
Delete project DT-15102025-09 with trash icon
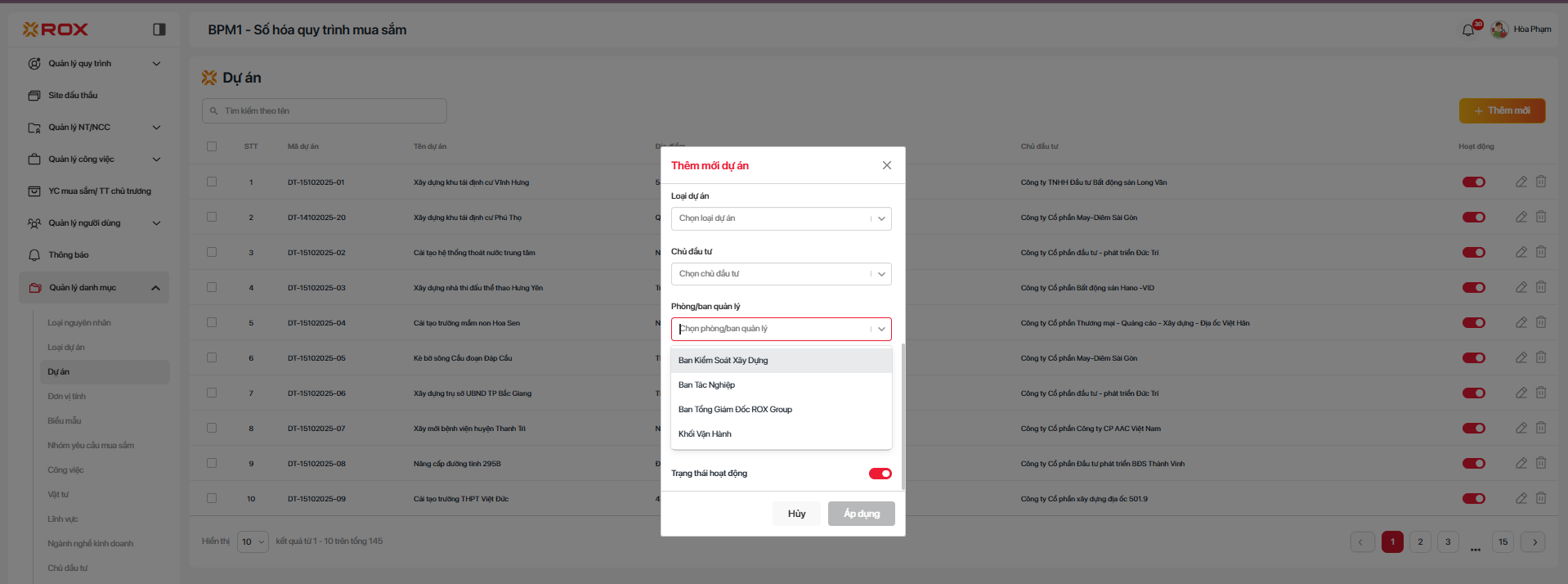tap(1541, 498)
